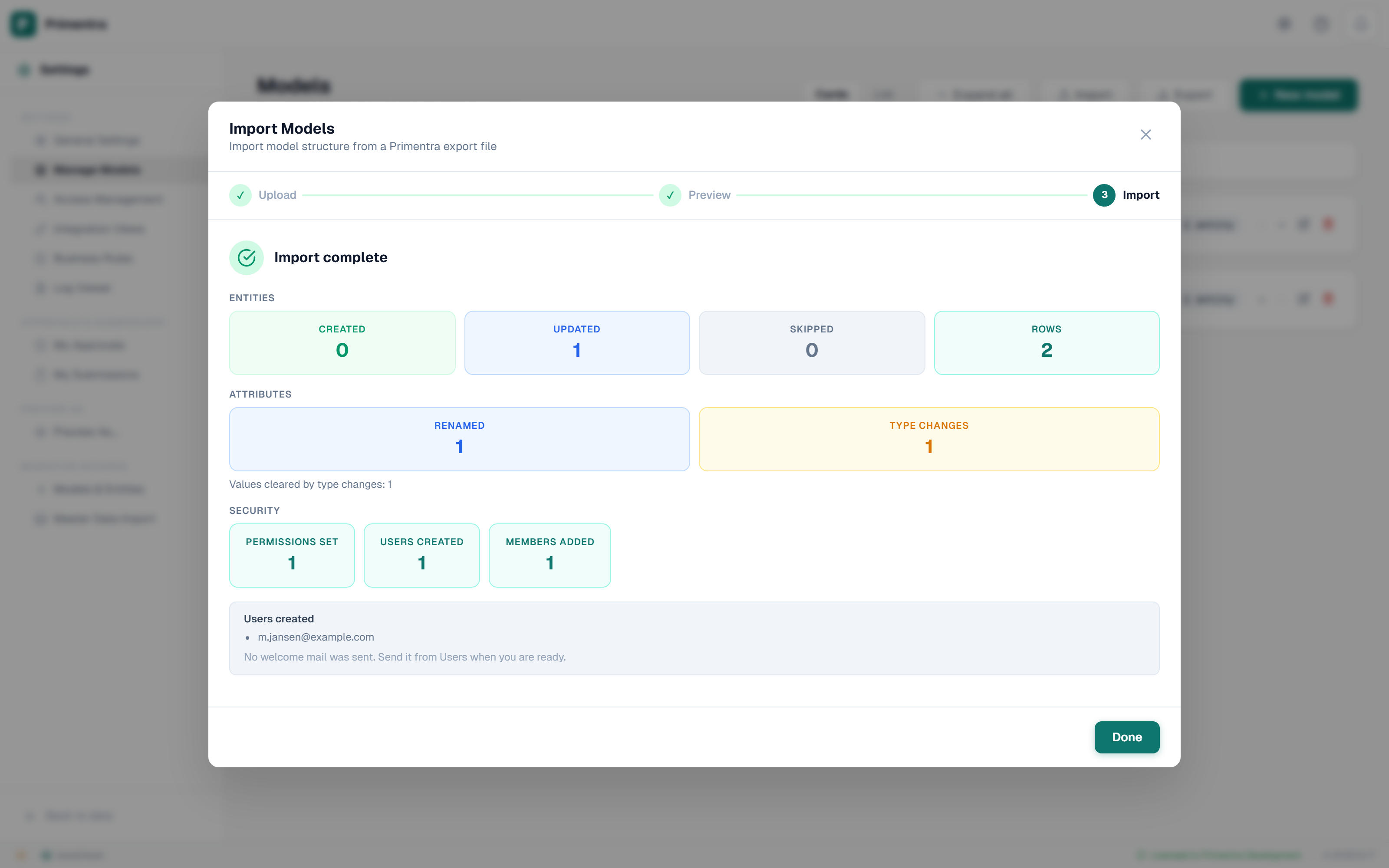Click the SKIPPED entities card
The width and height of the screenshot is (1389, 868).
812,343
